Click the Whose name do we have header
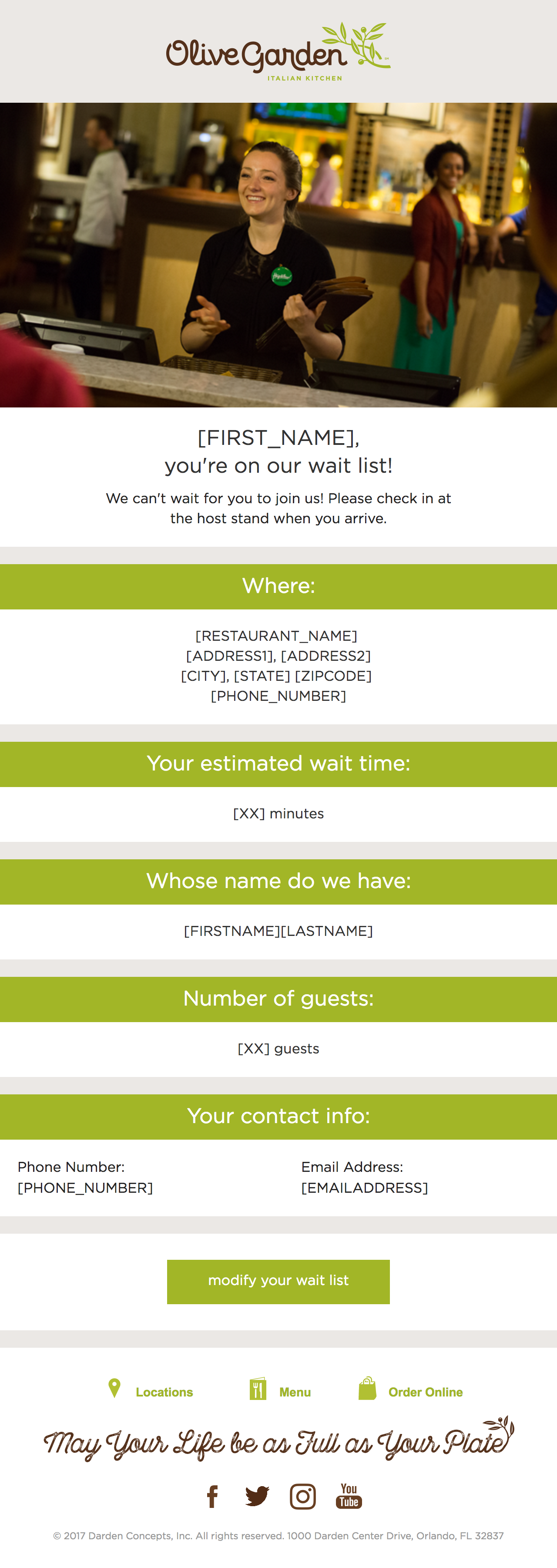This screenshot has width=557, height=1568. pos(278,882)
